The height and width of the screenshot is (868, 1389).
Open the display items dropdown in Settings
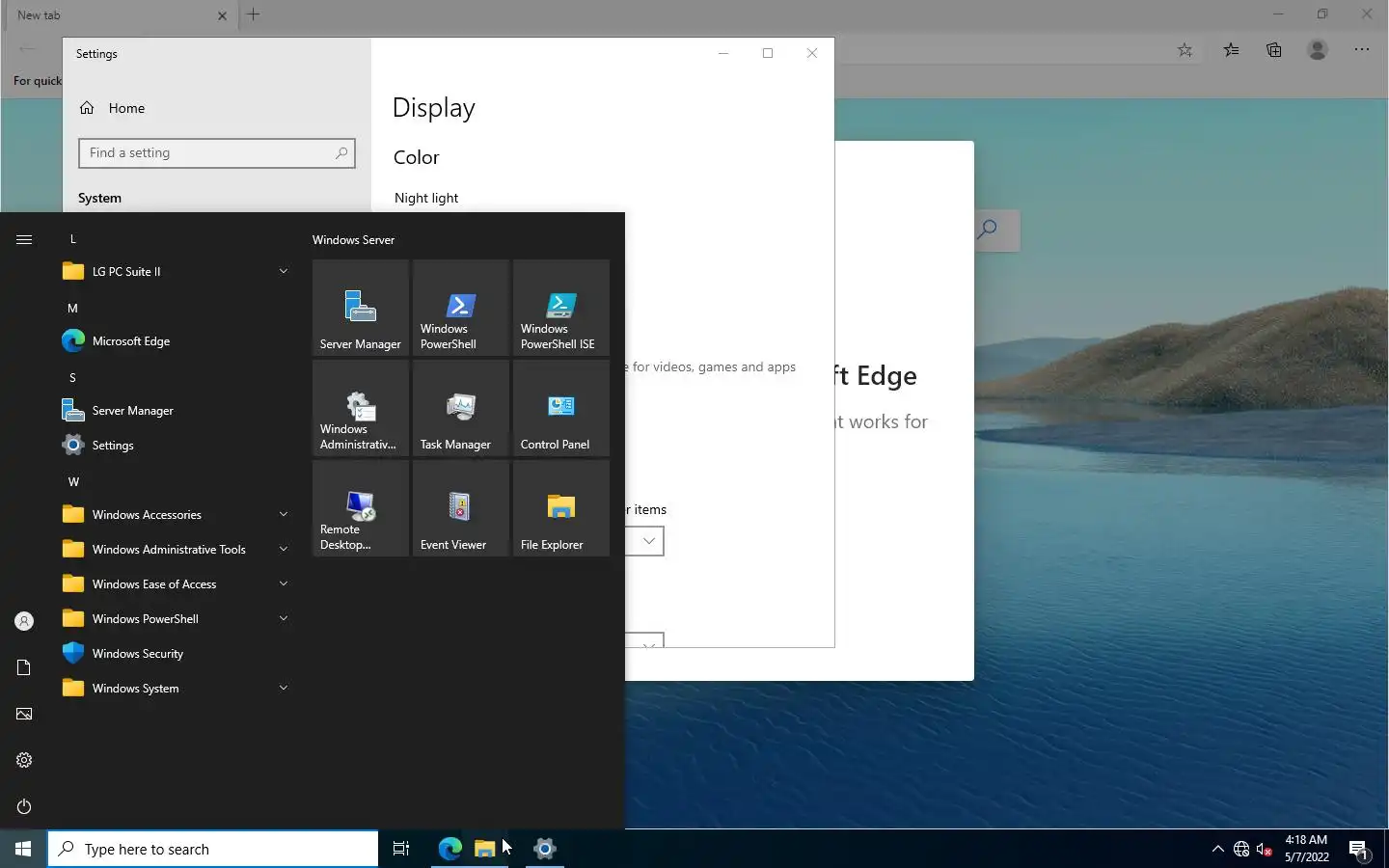pyautogui.click(x=644, y=541)
